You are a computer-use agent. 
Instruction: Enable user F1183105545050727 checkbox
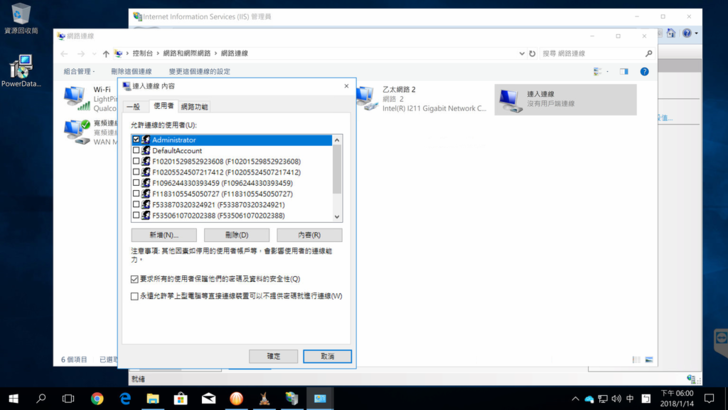(136, 194)
